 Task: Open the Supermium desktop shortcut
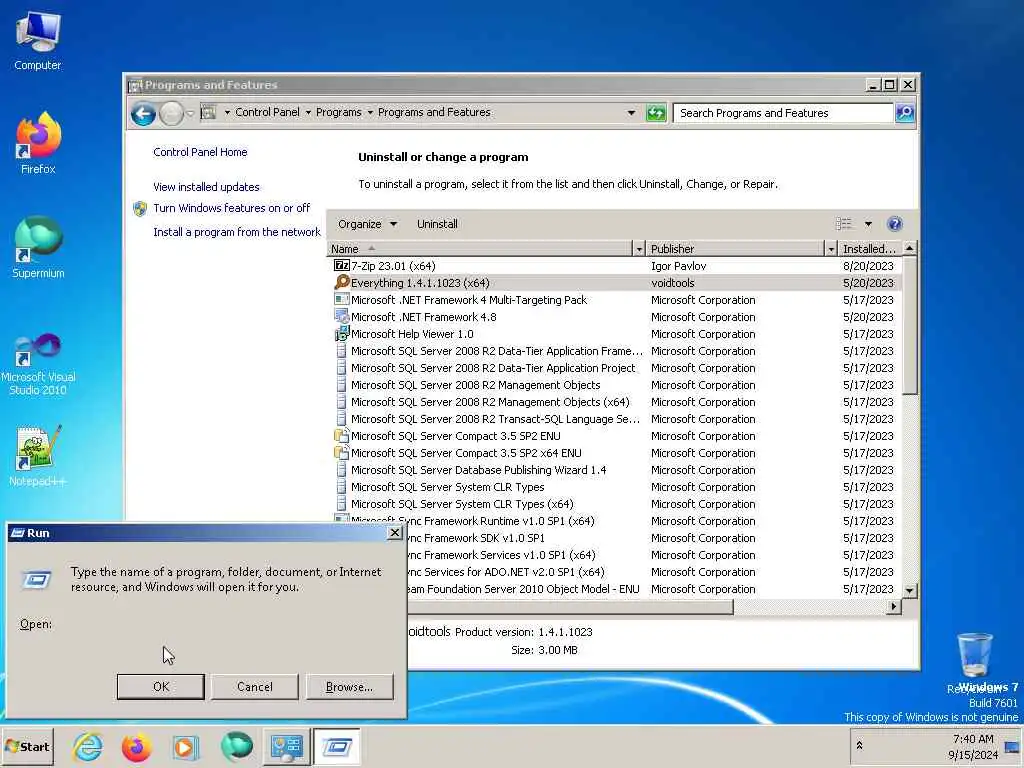coord(38,248)
